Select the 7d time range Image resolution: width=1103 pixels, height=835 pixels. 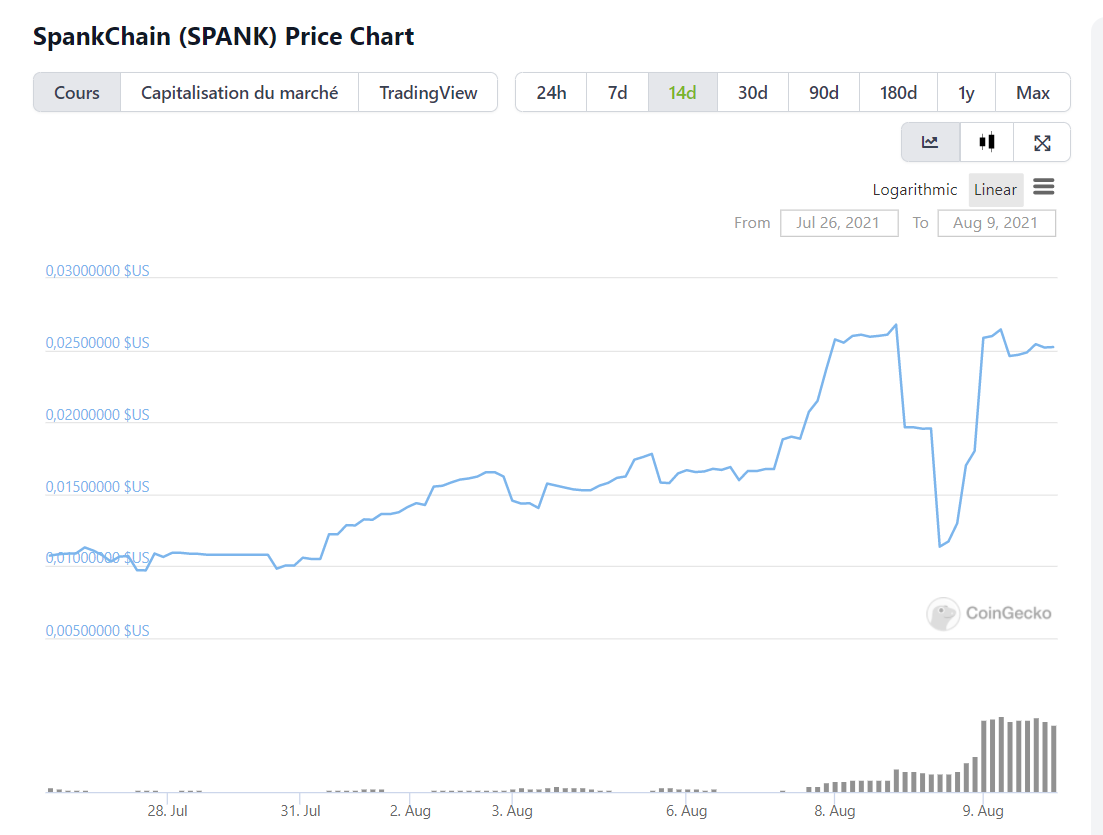tap(618, 93)
